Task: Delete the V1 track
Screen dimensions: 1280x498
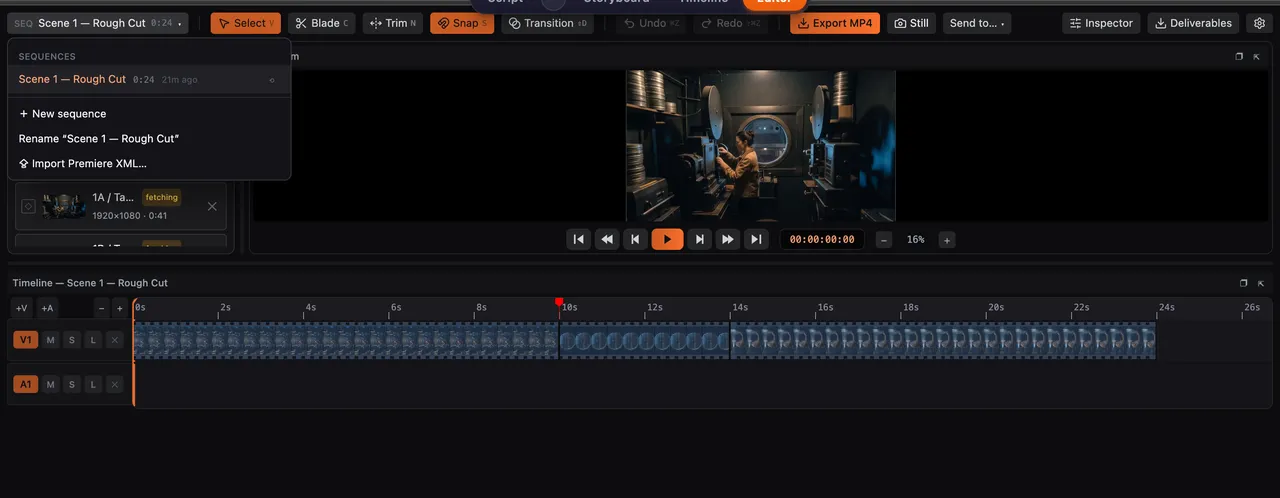Action: pyautogui.click(x=114, y=340)
